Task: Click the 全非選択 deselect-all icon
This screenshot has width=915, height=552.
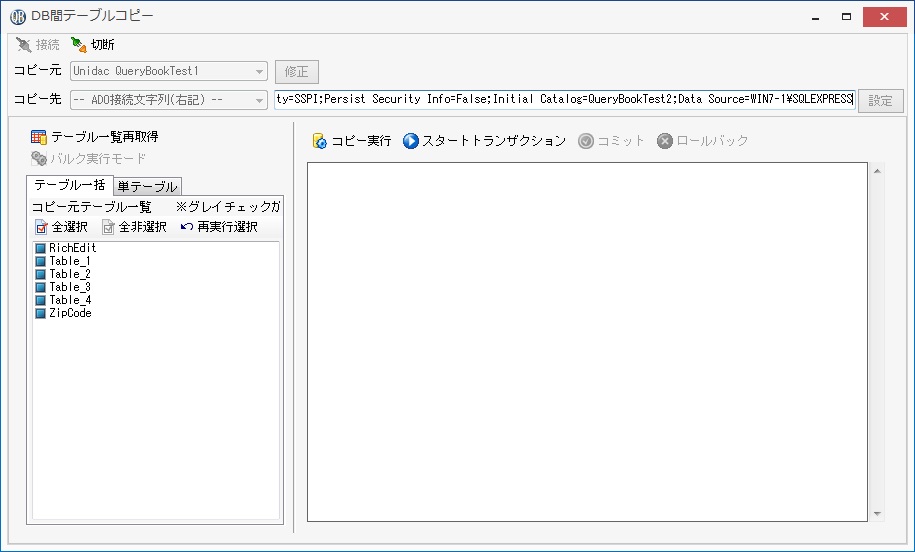Action: click(x=108, y=226)
